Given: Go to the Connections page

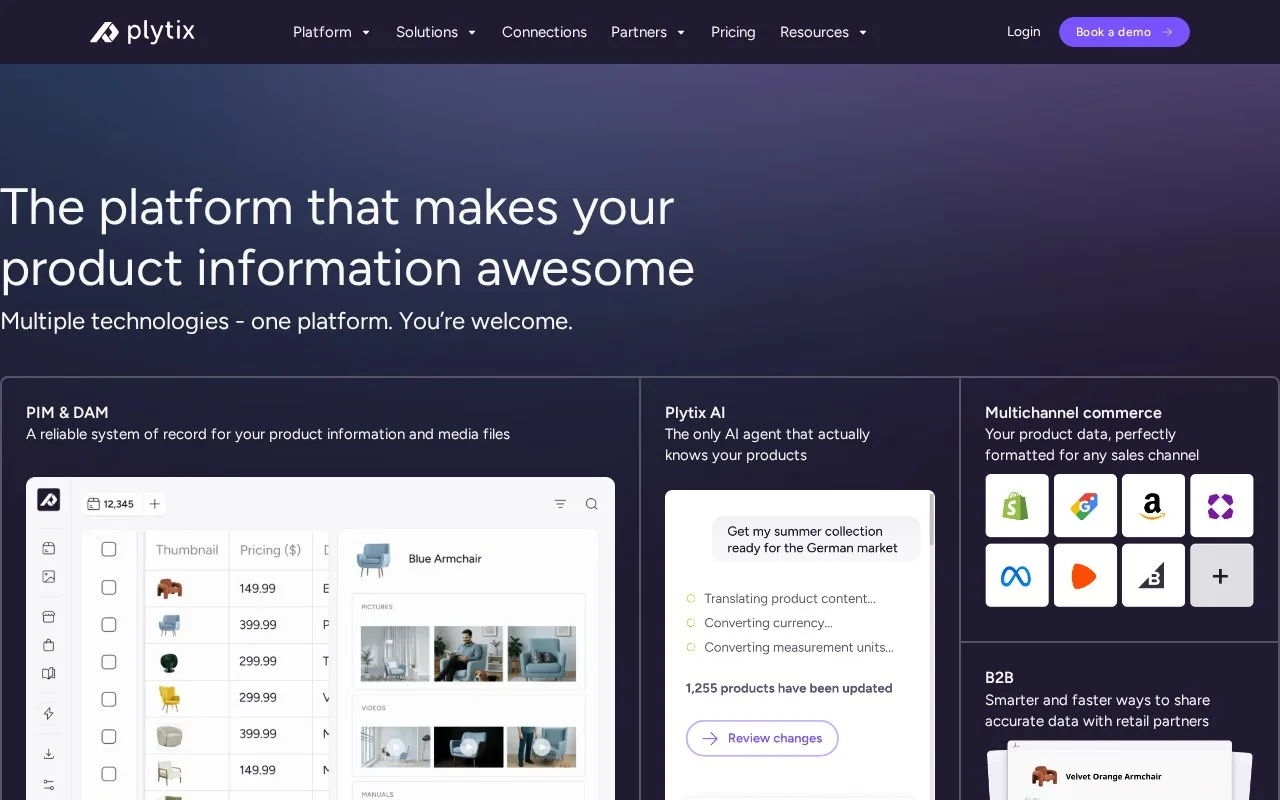Looking at the screenshot, I should [x=544, y=32].
